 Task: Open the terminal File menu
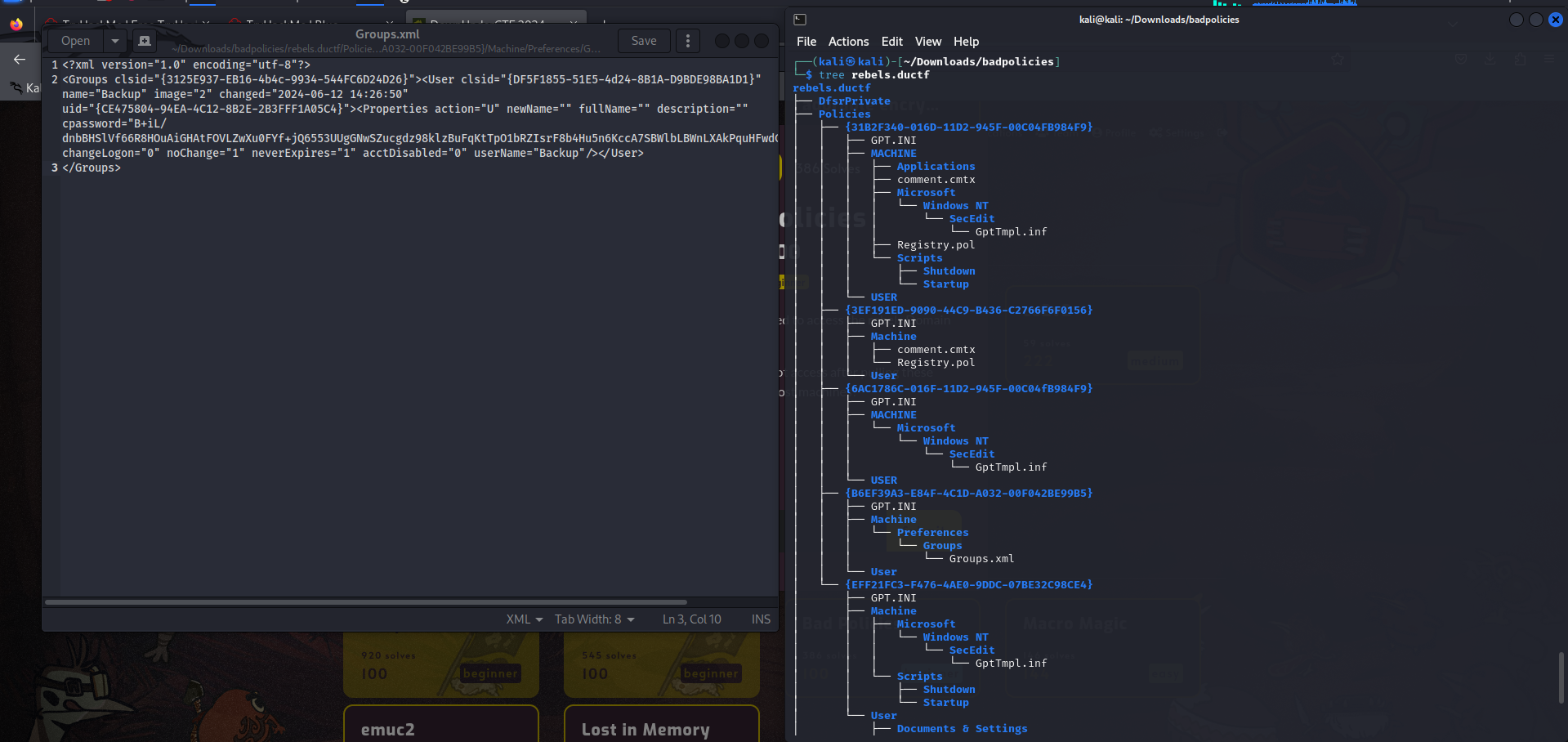[806, 42]
